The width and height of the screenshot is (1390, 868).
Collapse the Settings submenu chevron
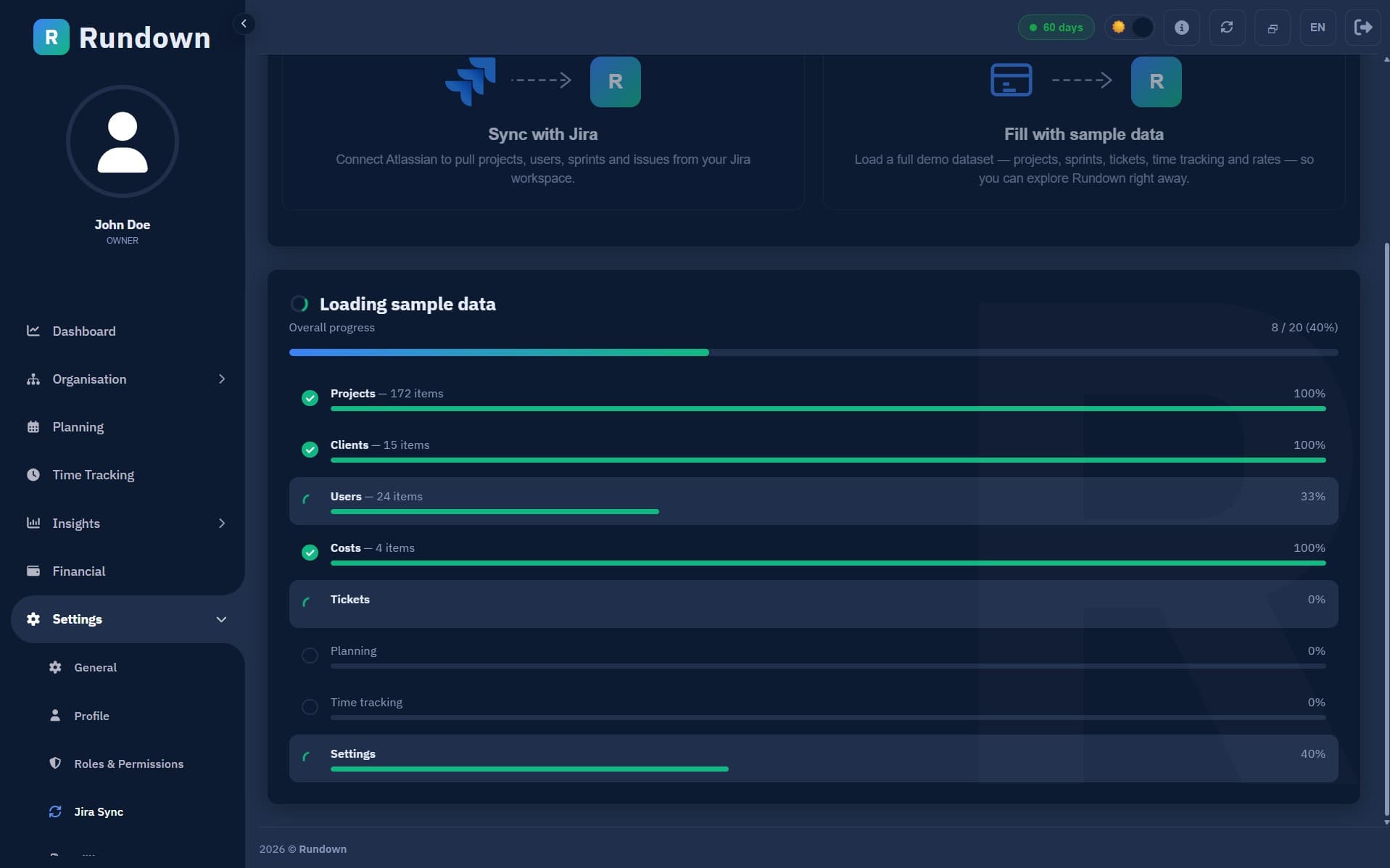(x=222, y=619)
